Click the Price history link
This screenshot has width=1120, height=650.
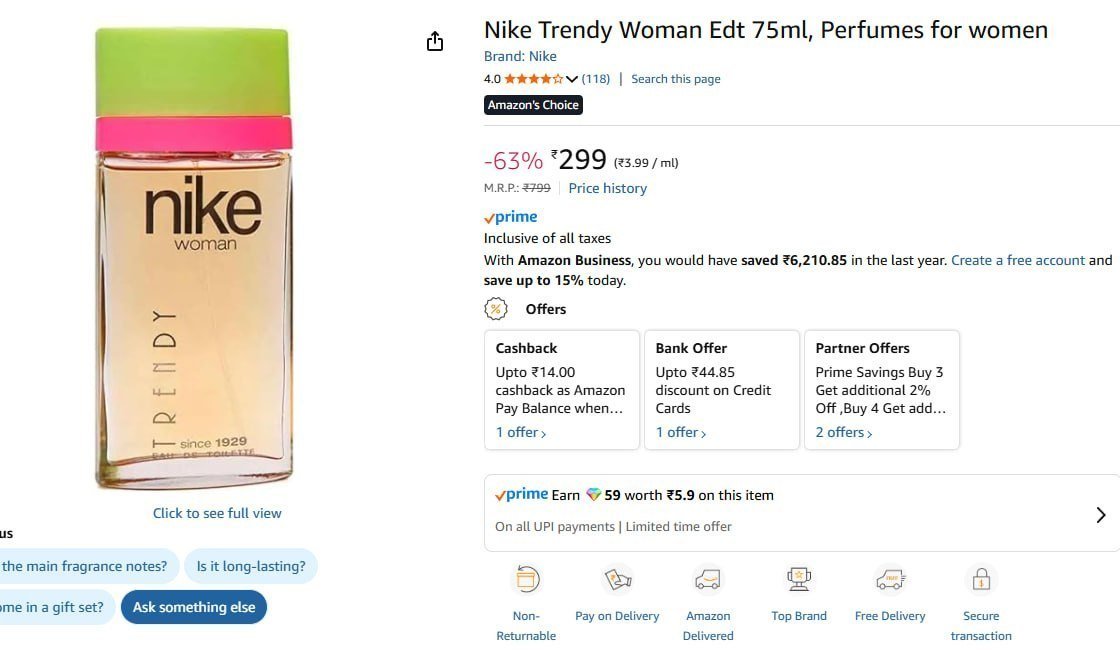click(x=607, y=188)
